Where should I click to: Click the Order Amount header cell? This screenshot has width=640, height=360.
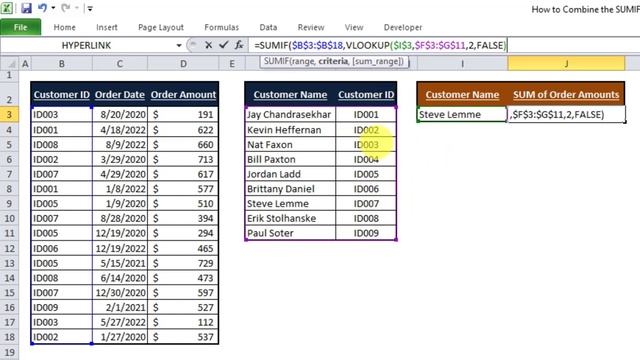183,95
